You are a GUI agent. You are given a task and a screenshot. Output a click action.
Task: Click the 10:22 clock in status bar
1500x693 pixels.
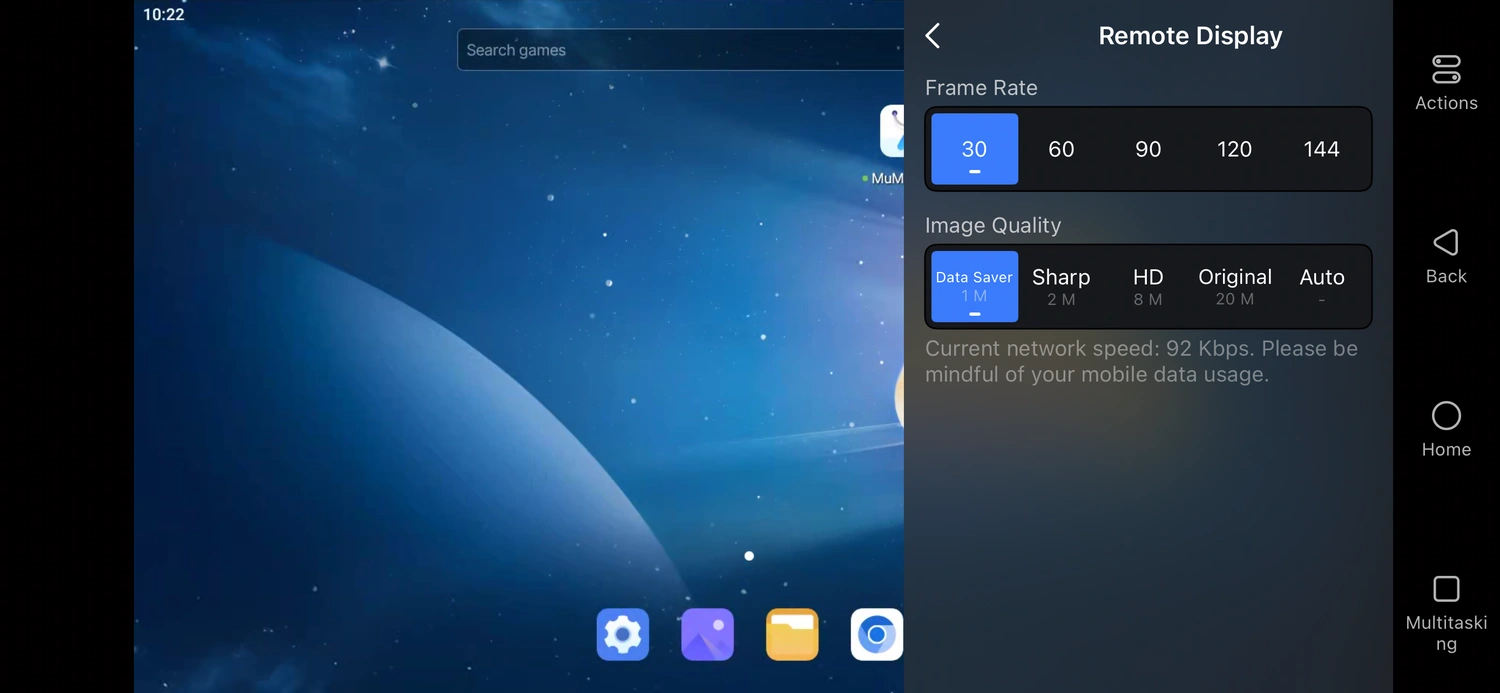click(164, 14)
